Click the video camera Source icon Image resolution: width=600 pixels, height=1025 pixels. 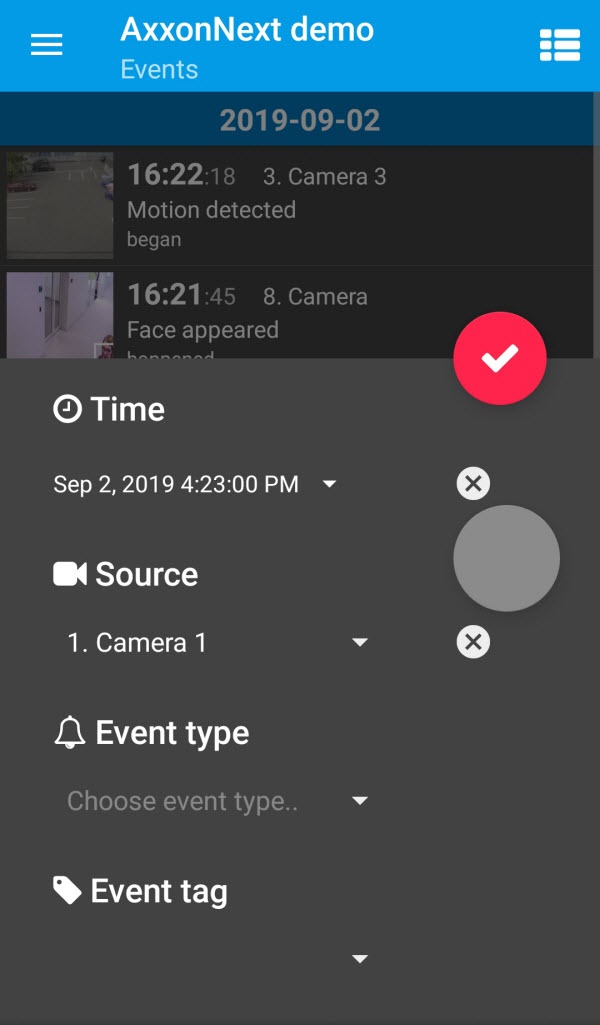(x=70, y=574)
